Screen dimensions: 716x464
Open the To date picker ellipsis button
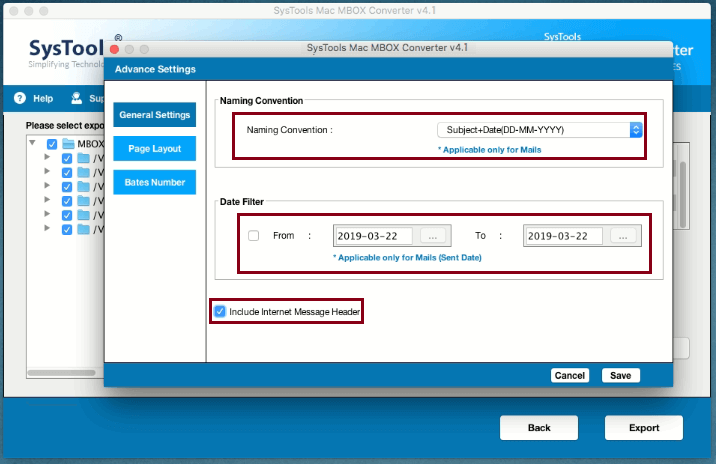tap(622, 236)
